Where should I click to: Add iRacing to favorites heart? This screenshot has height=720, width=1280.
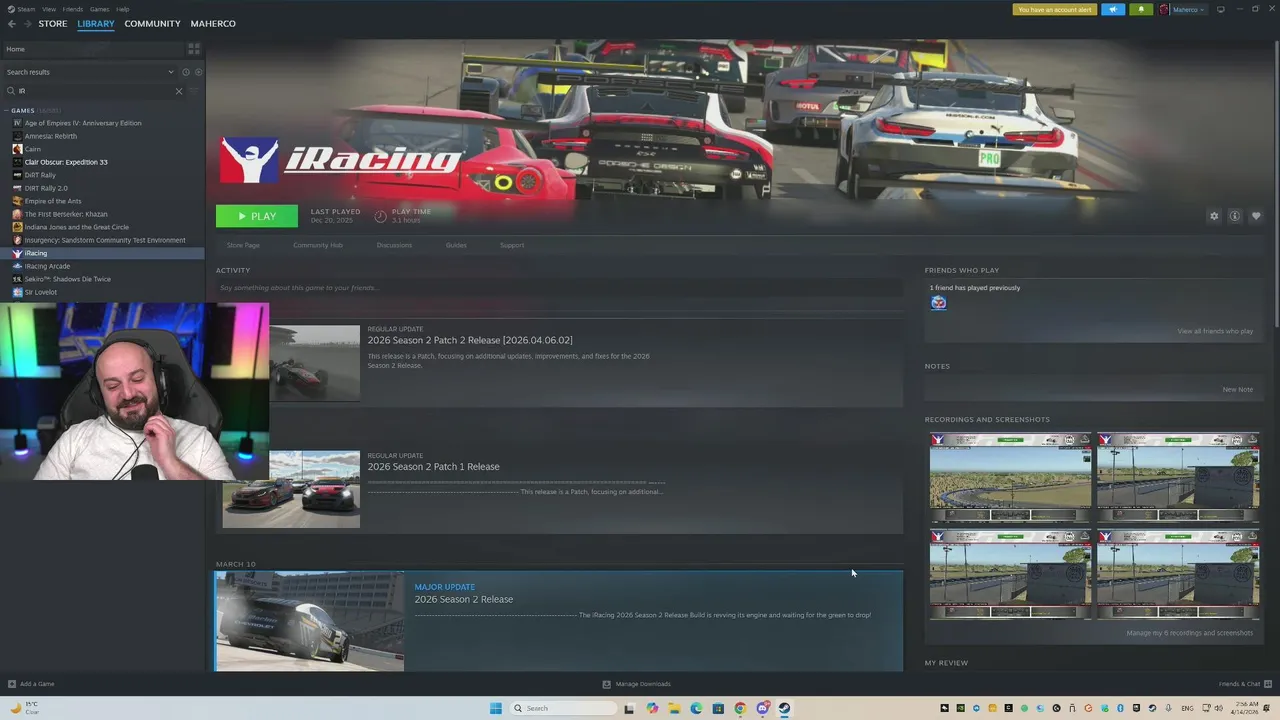pos(1256,216)
